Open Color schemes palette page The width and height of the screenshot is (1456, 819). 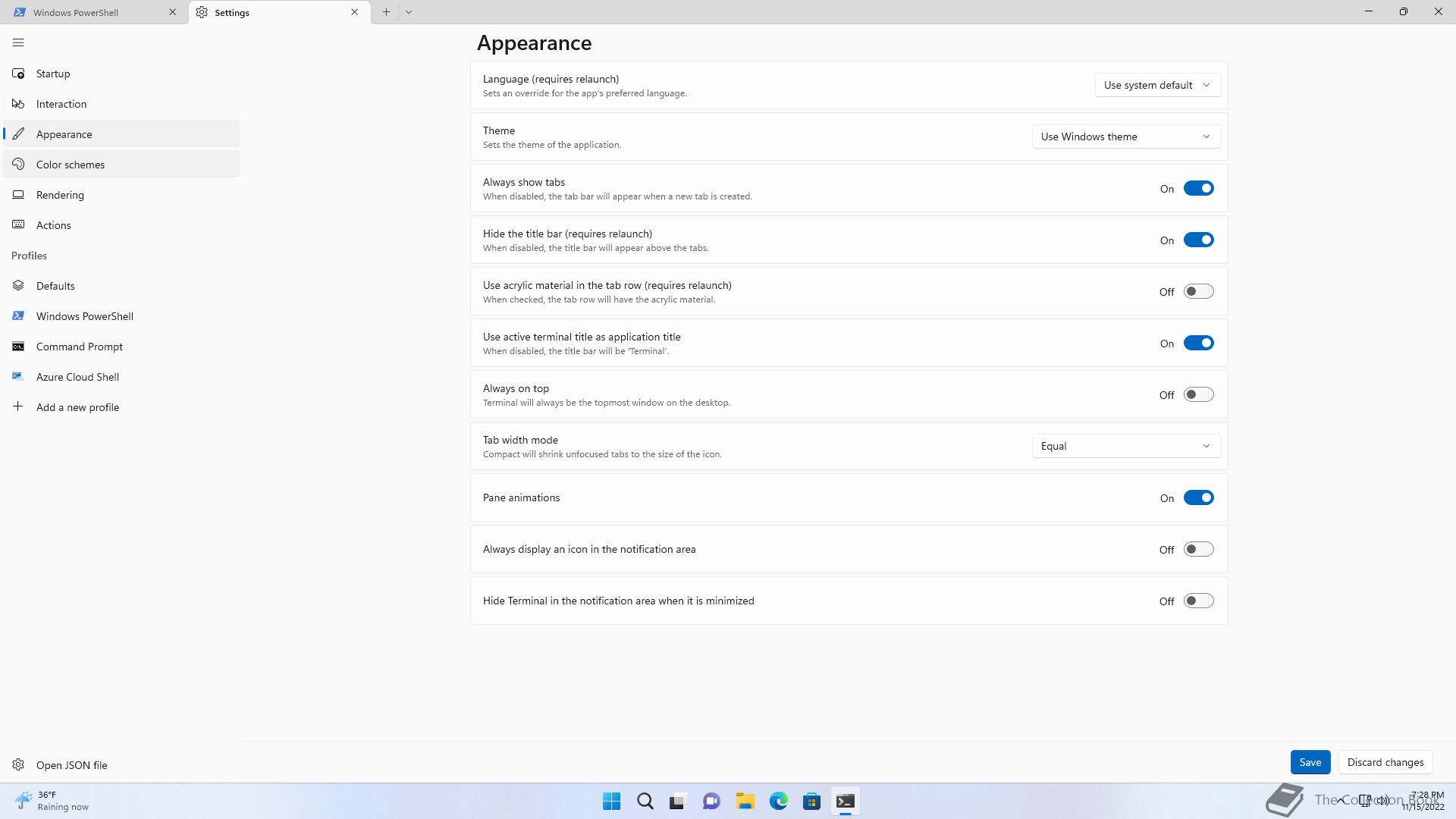(x=70, y=165)
